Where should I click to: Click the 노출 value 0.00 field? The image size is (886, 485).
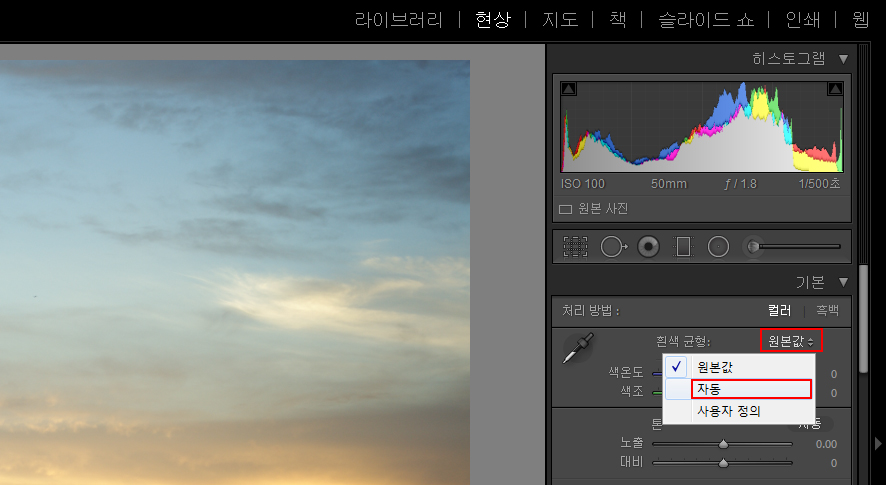[826, 444]
